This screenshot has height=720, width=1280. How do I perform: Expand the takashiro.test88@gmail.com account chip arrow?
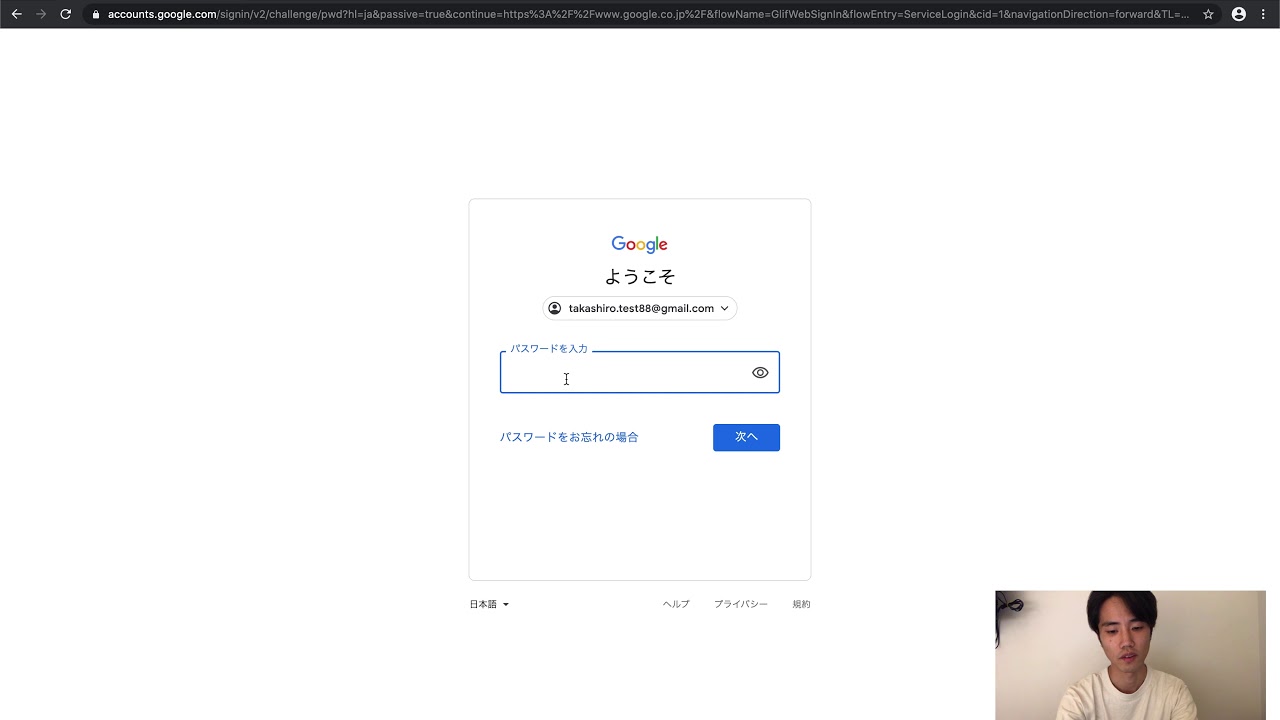click(724, 308)
